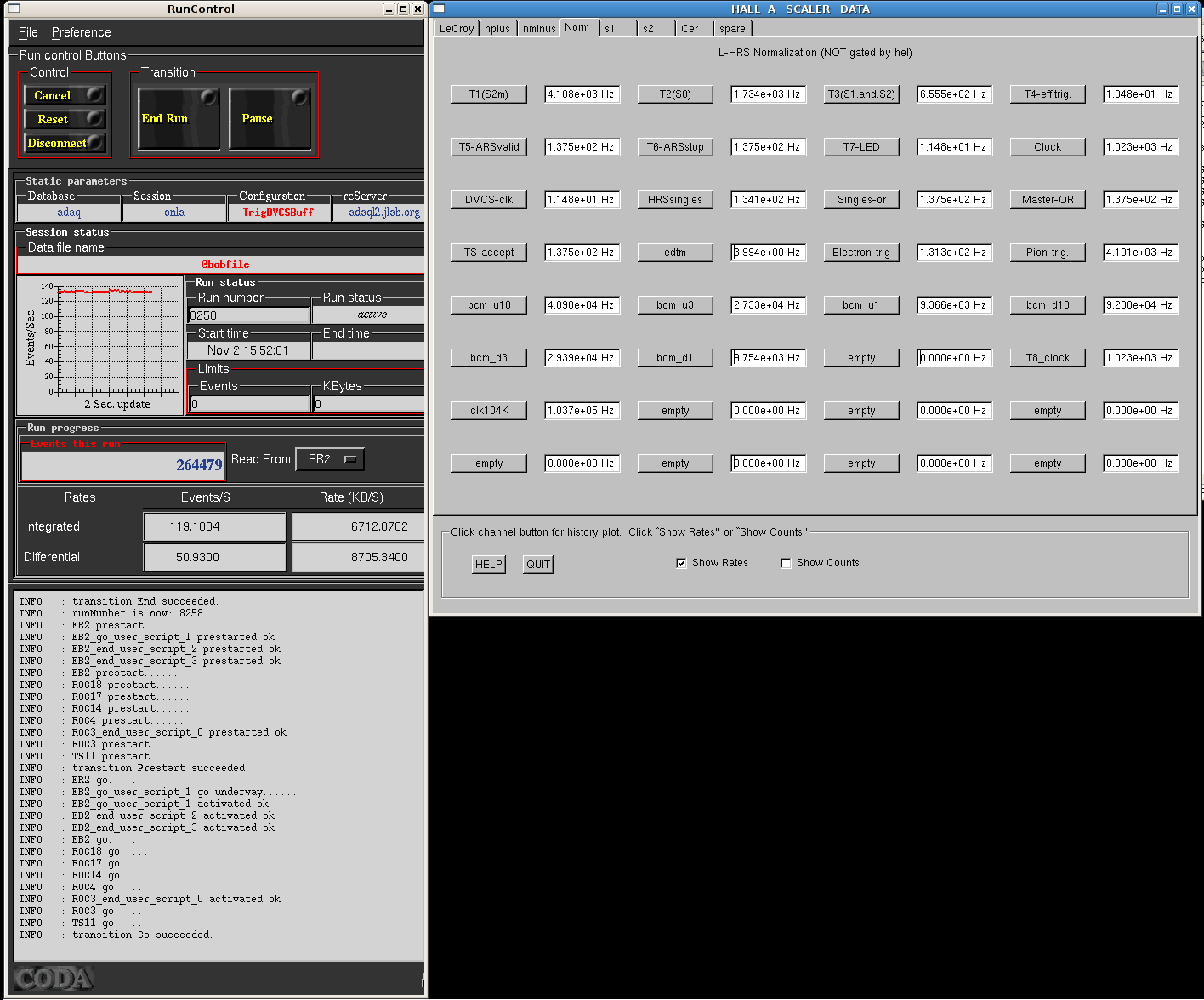
Task: Click the Pion-trig. channel button
Action: (x=1048, y=253)
